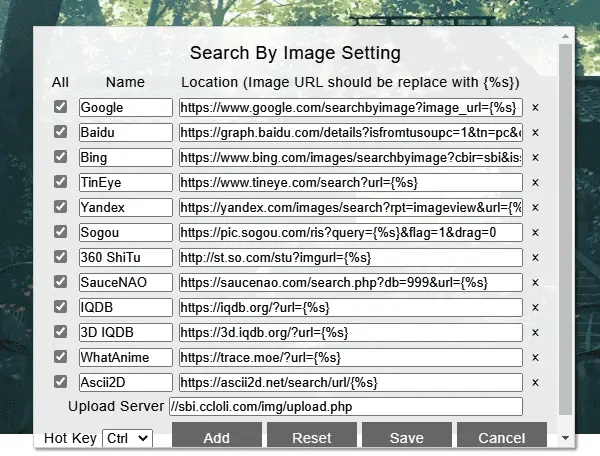Image resolution: width=600 pixels, height=456 pixels.
Task: Uncheck the 360 ShiTu checkbox
Action: (x=60, y=257)
